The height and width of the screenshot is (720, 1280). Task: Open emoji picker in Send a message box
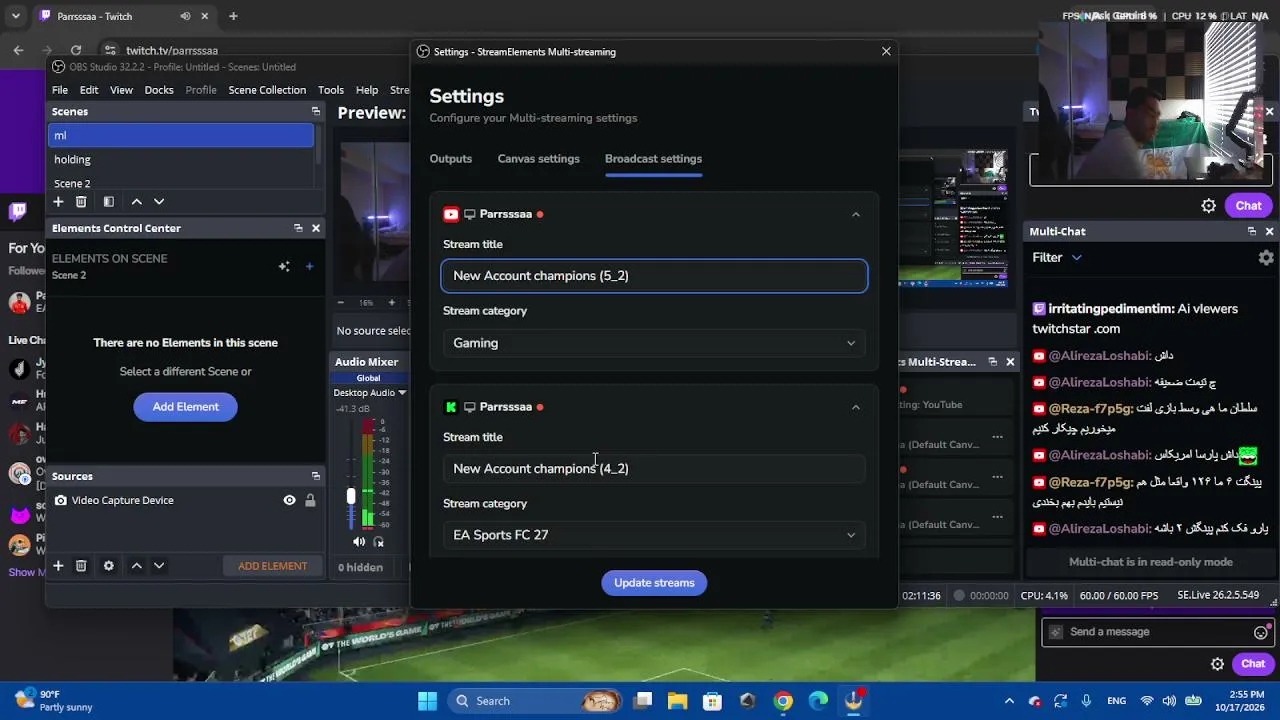click(x=1261, y=632)
